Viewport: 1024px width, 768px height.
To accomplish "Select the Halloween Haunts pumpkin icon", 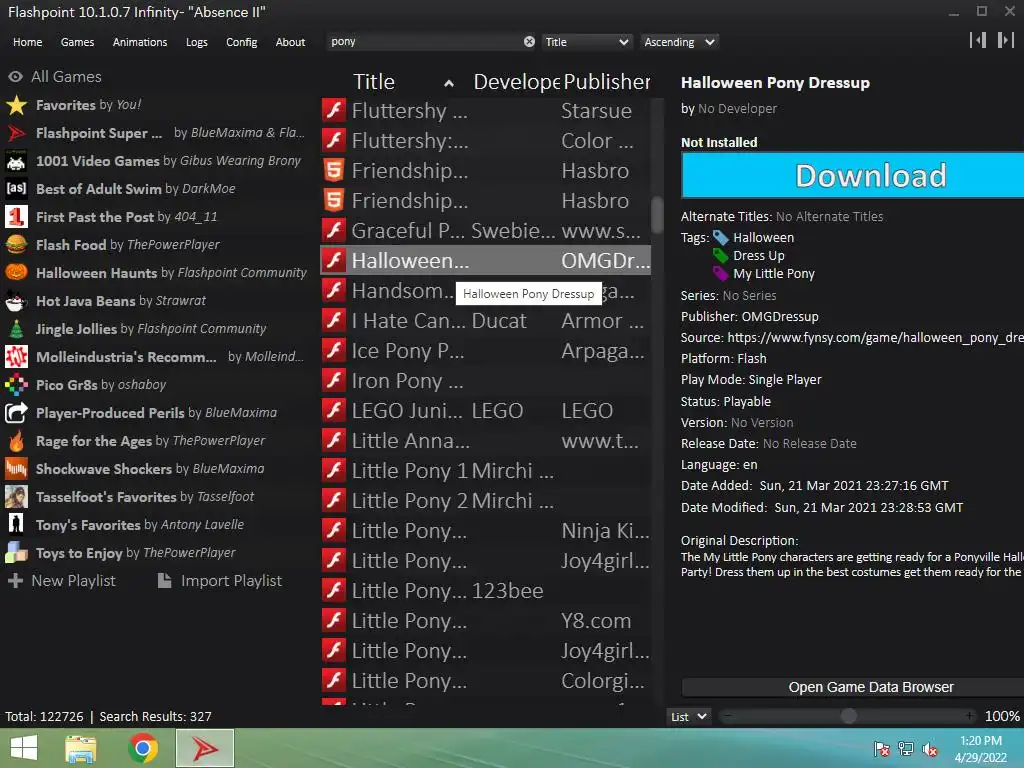I will point(16,272).
